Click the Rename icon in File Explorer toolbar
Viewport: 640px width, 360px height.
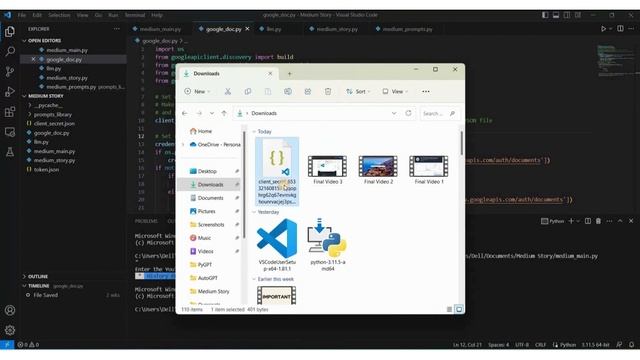(x=288, y=91)
